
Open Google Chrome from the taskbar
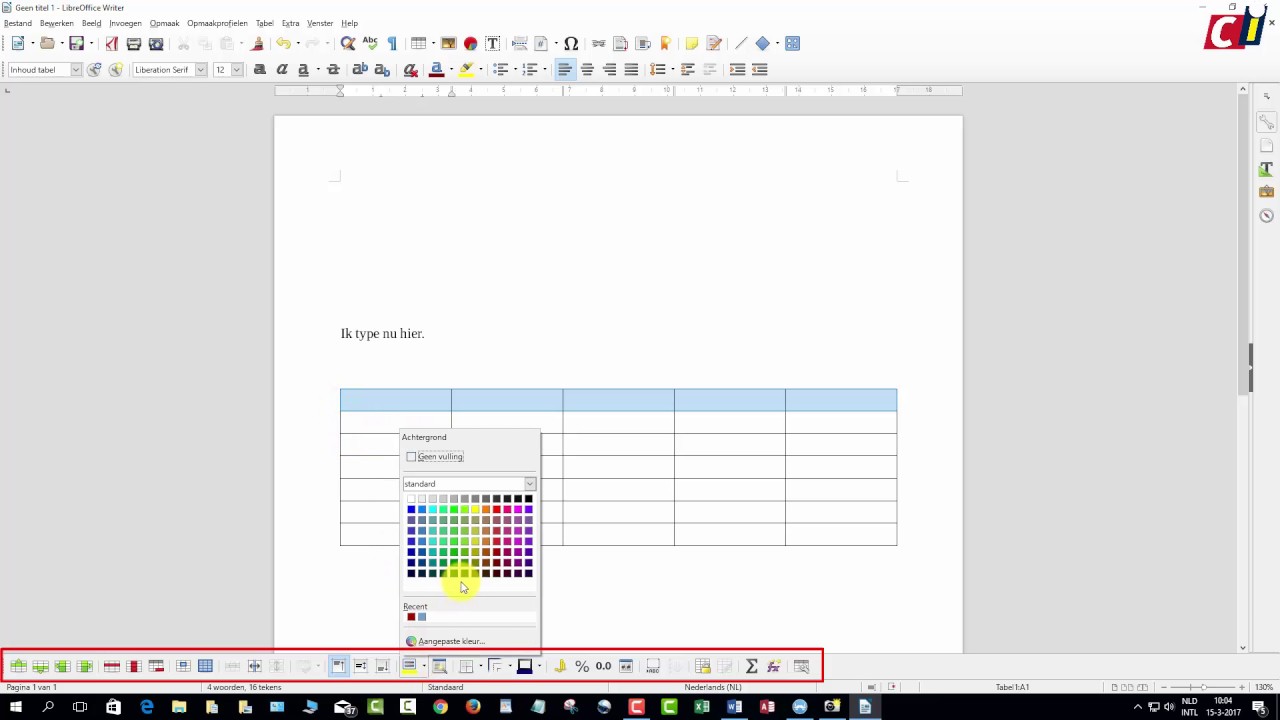tap(440, 708)
